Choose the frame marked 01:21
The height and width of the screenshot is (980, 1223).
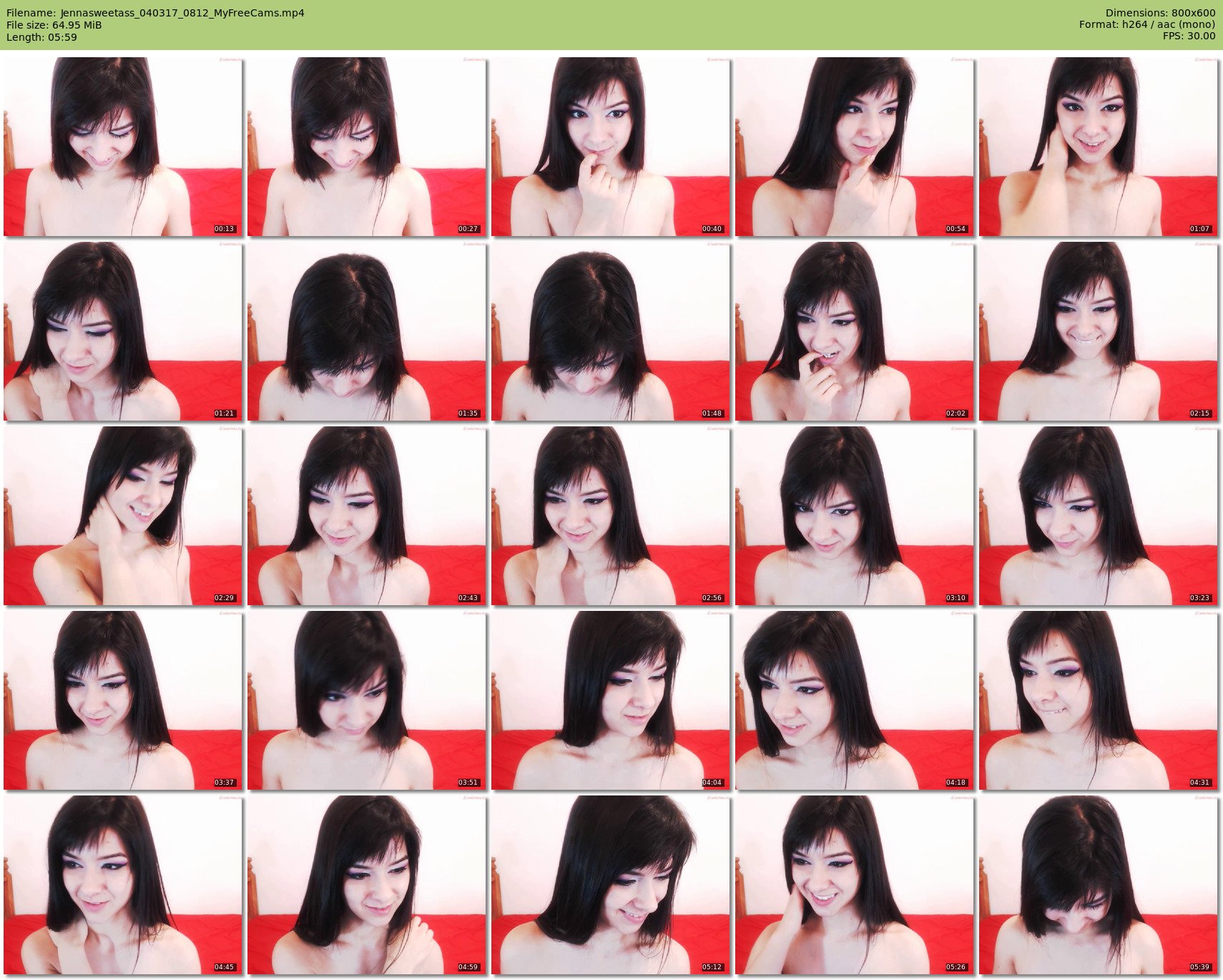pos(123,331)
